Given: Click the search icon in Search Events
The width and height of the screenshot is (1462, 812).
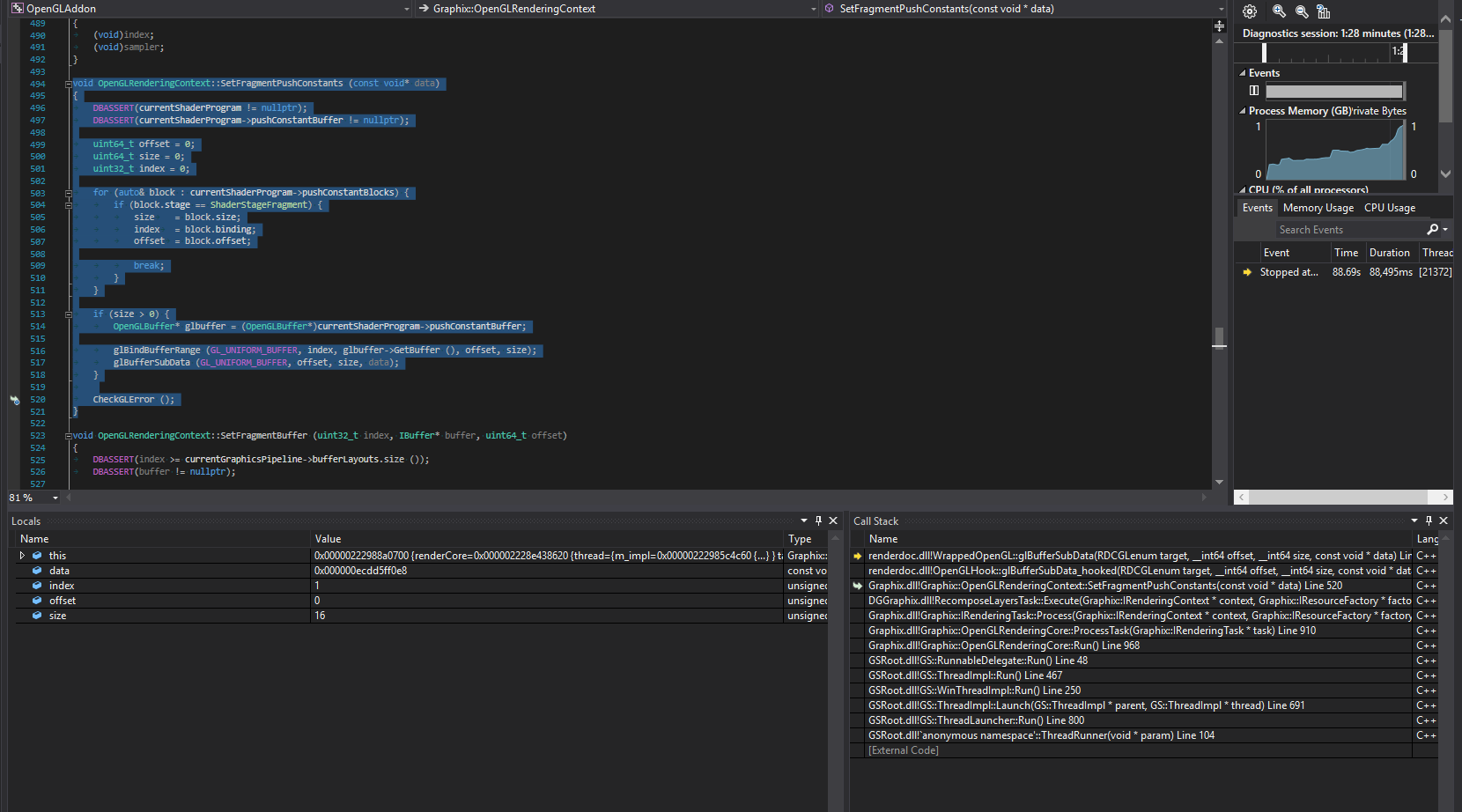Looking at the screenshot, I should 1434,229.
